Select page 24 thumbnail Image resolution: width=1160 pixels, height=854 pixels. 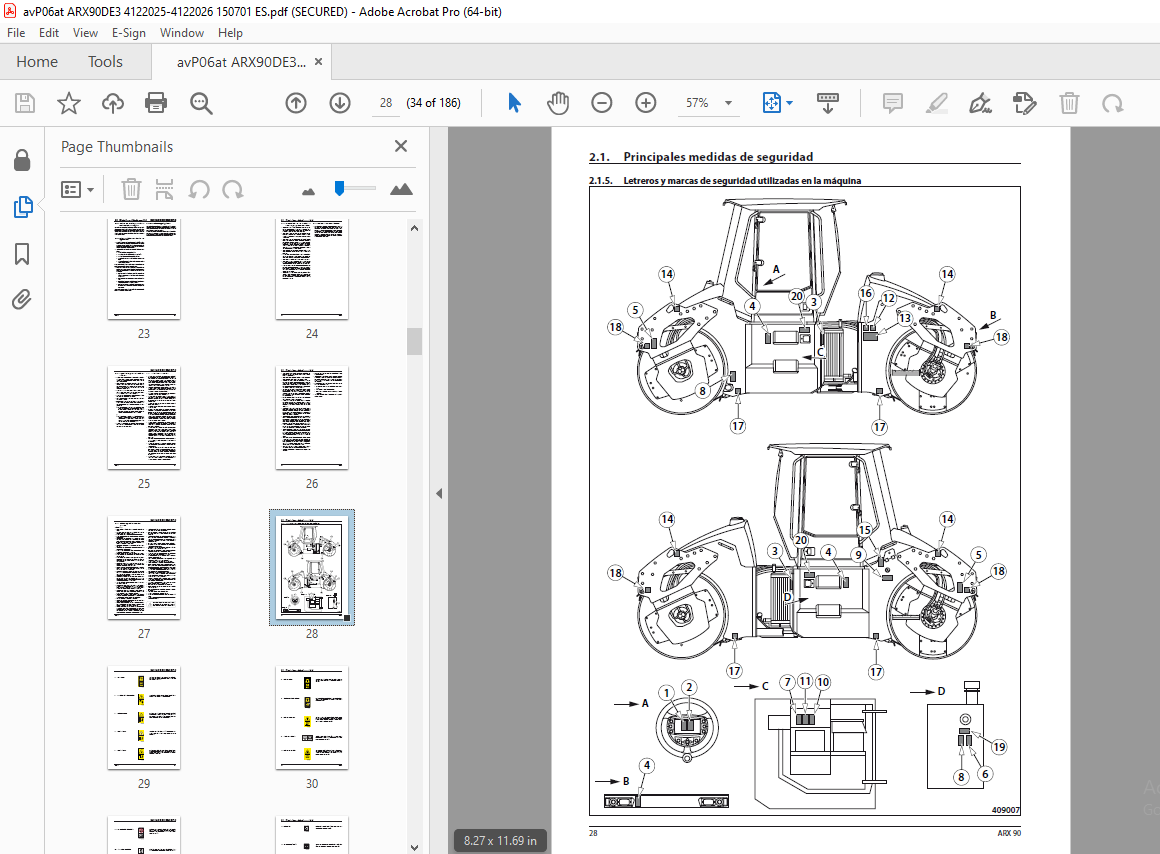pos(311,269)
